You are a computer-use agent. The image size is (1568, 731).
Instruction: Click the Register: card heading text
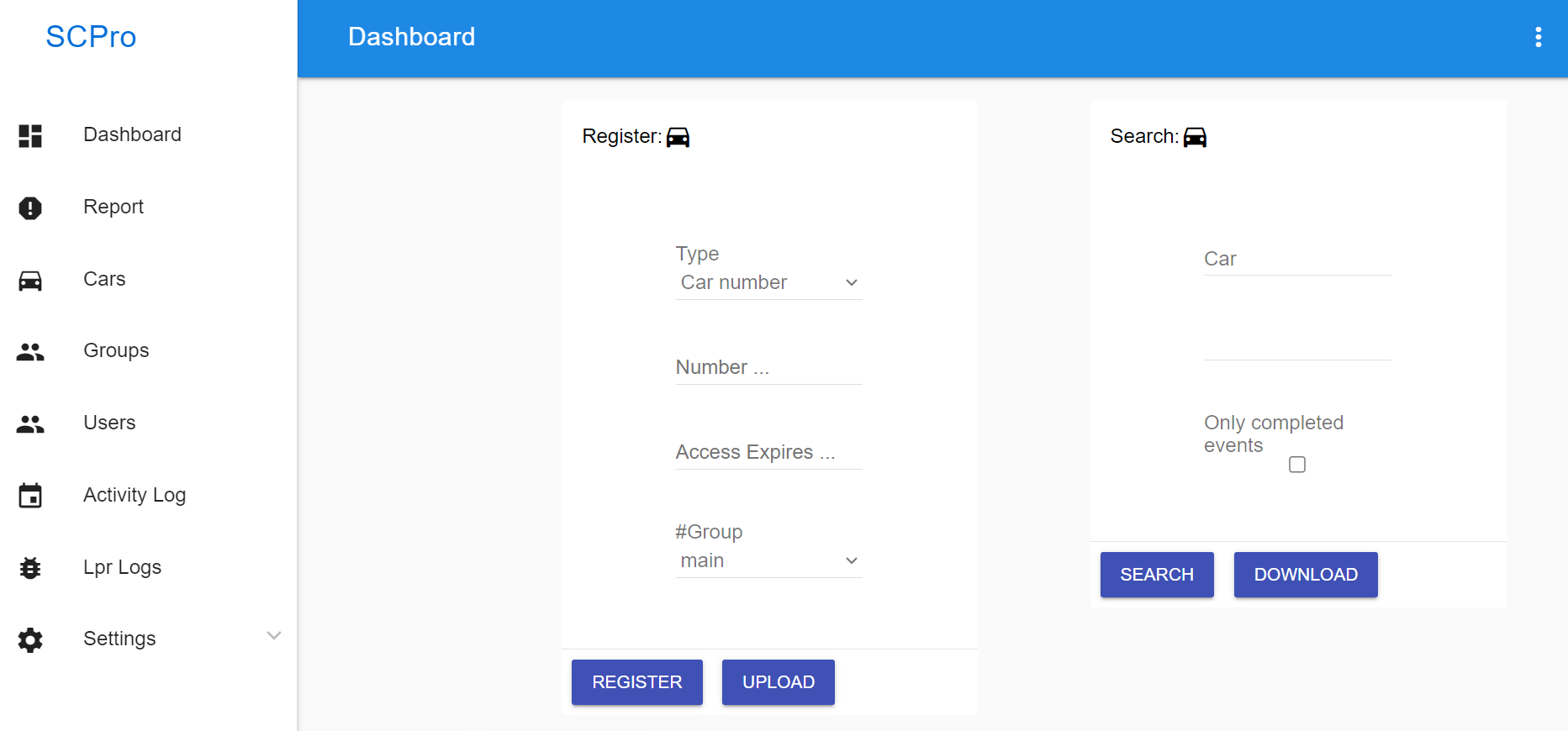point(621,136)
